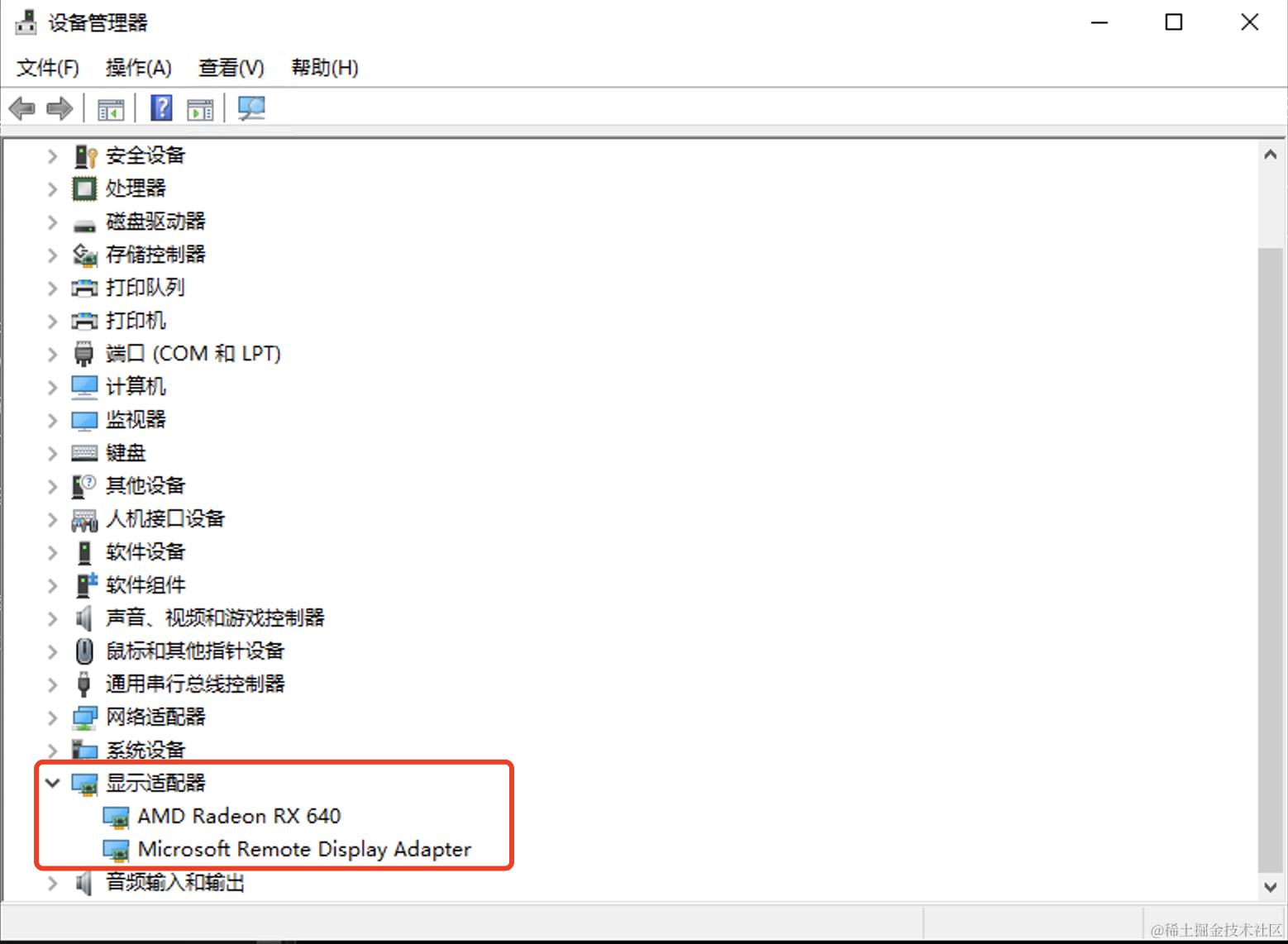This screenshot has width=1288, height=944.
Task: Expand the 网络适配器 category
Action: tap(53, 718)
